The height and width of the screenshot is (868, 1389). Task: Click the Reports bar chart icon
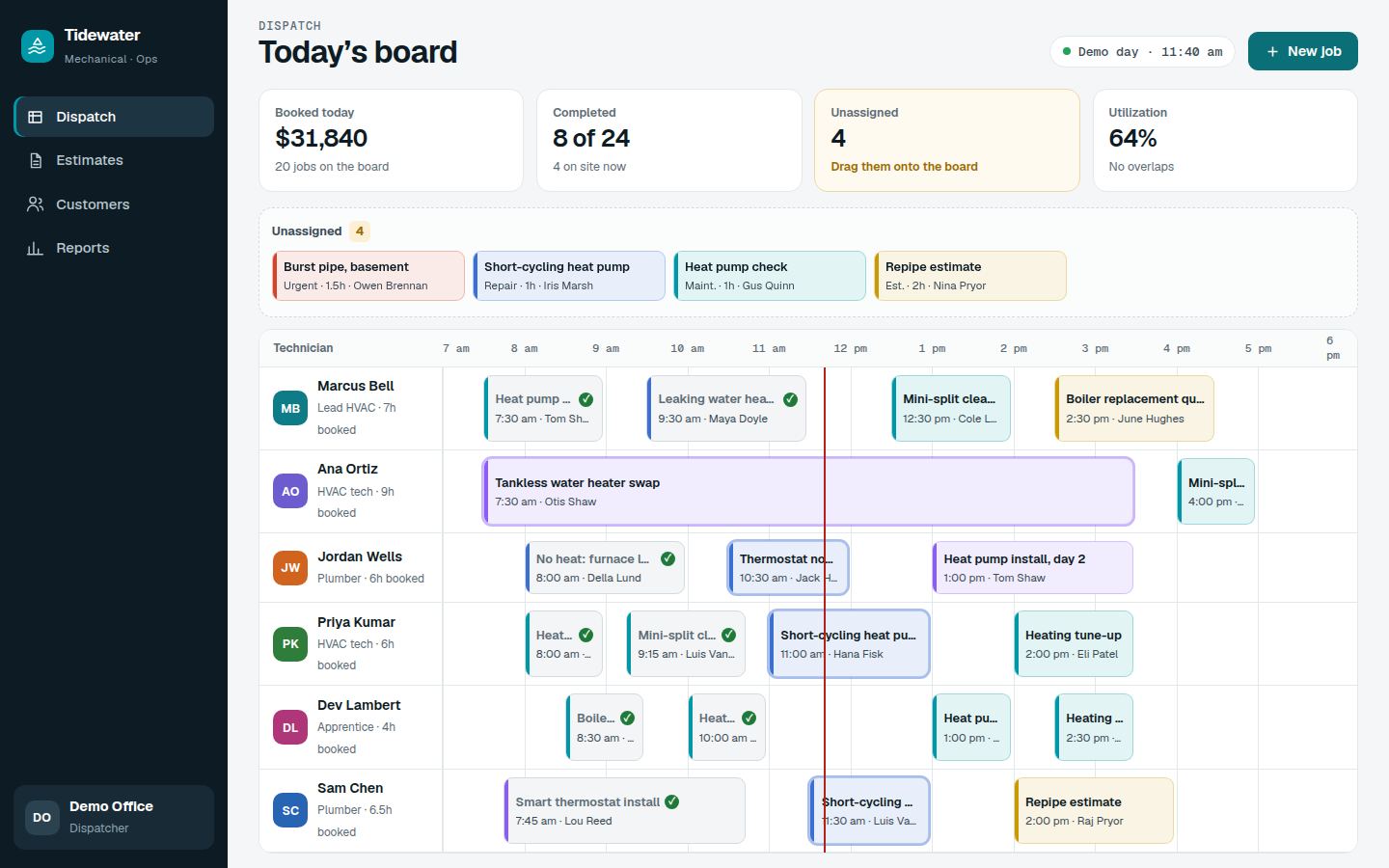[x=36, y=248]
